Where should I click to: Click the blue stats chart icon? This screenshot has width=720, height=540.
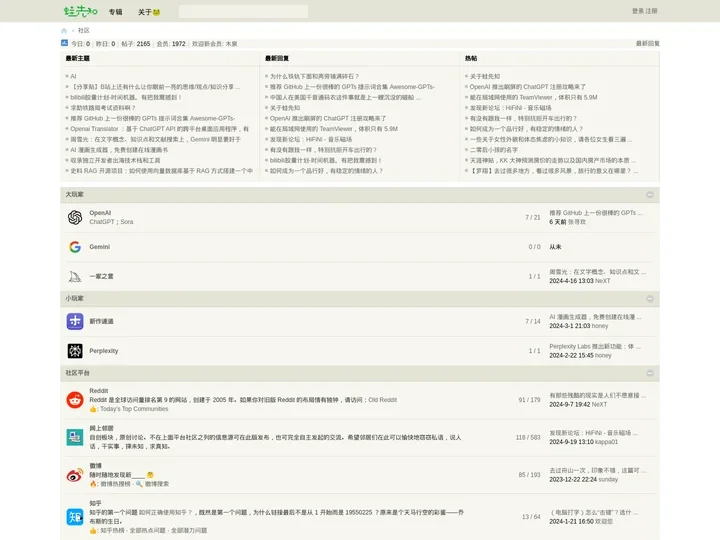(64, 43)
